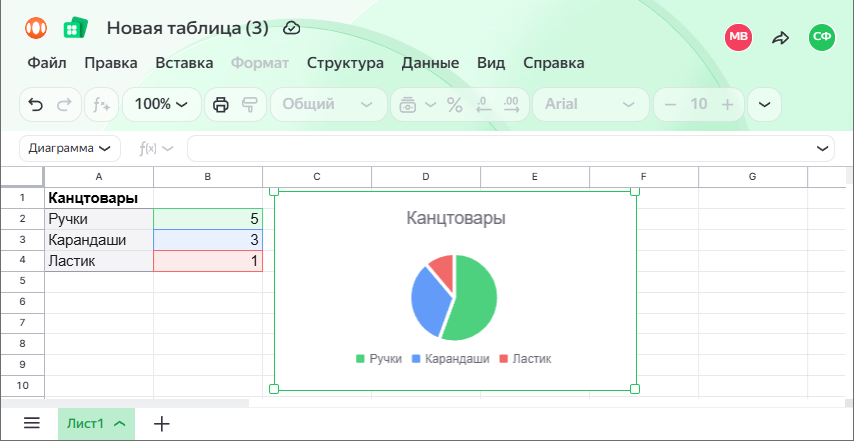Click the font size value 10
854x441 pixels.
699,104
